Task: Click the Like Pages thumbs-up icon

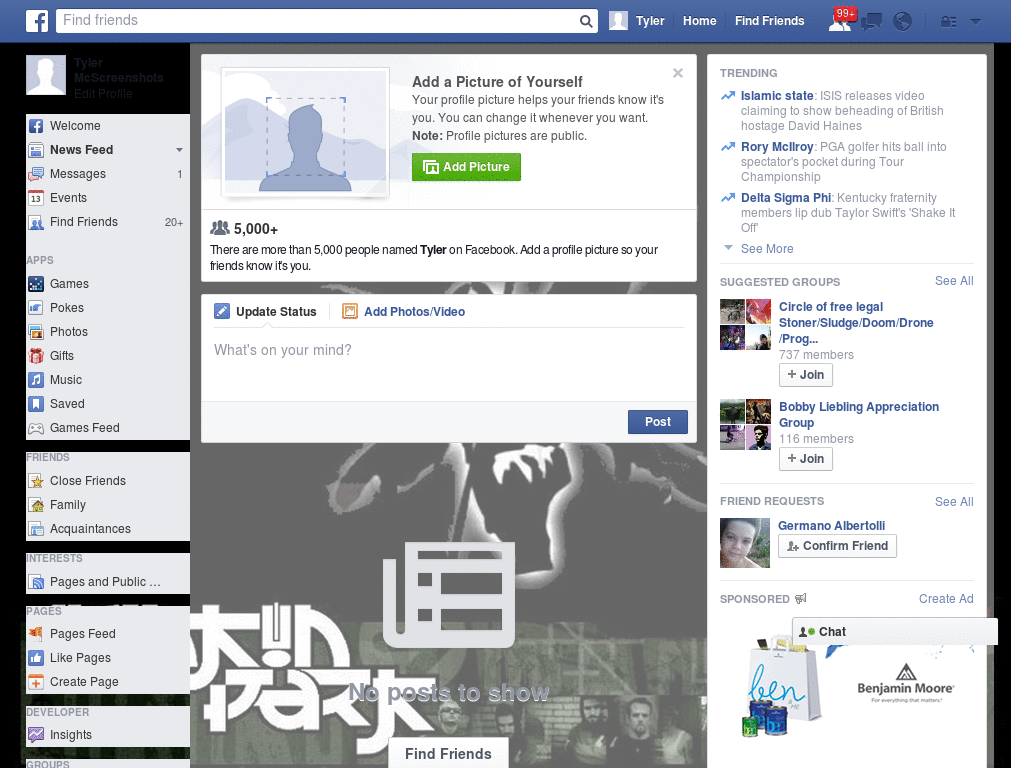Action: point(36,658)
